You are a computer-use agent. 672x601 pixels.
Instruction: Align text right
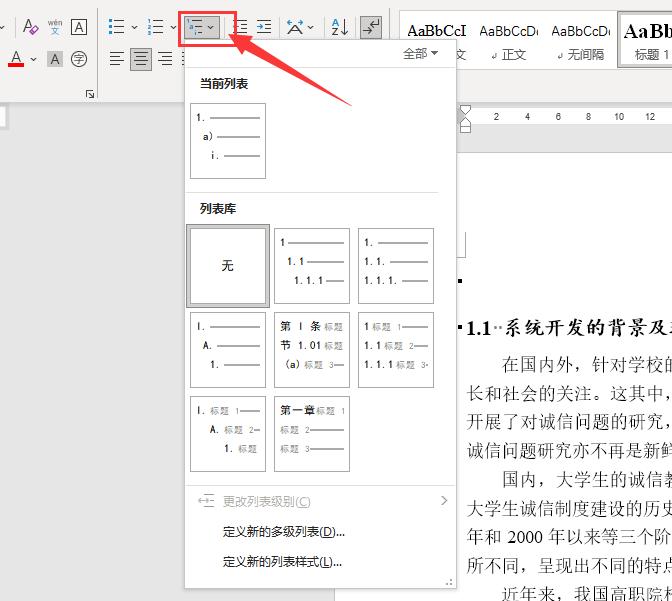[x=165, y=59]
